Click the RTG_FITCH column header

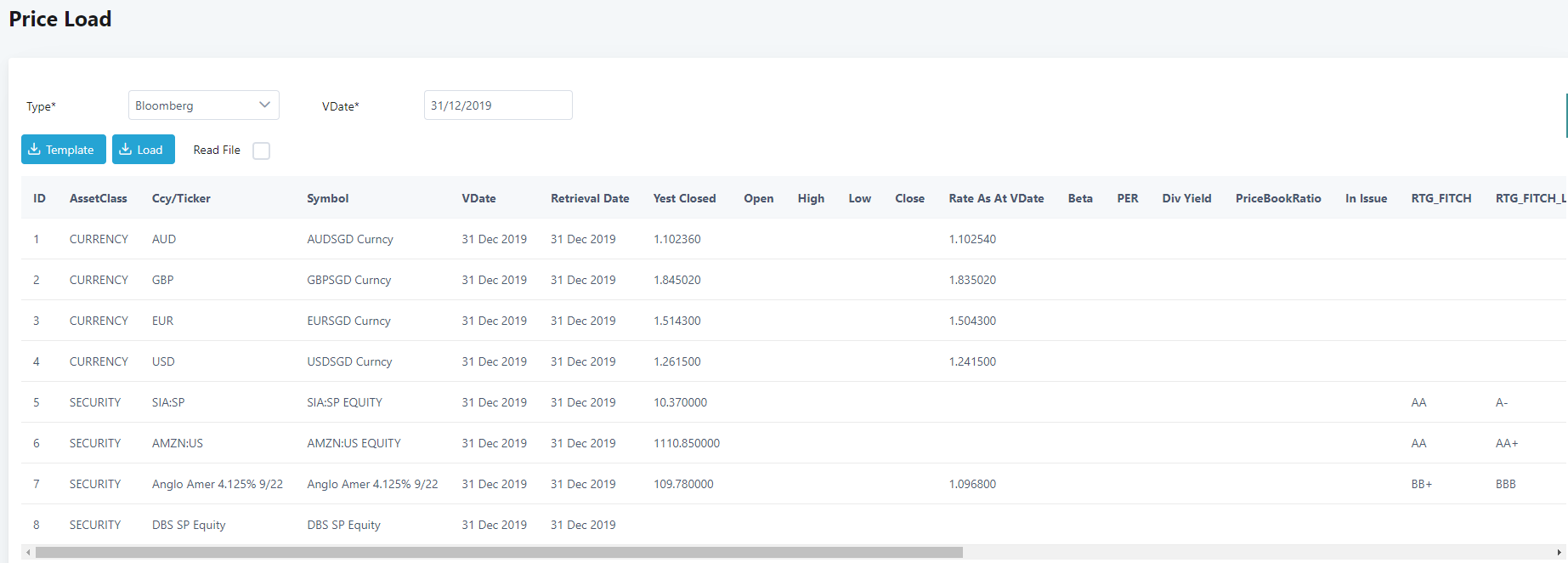coord(1441,198)
